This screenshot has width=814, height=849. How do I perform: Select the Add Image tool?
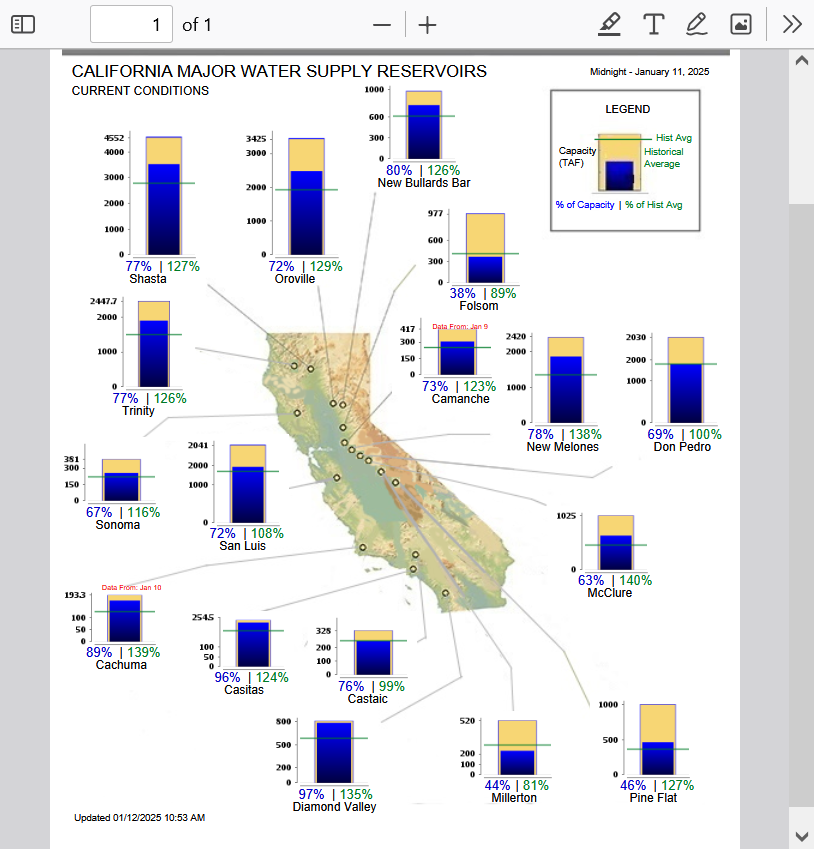click(x=741, y=24)
